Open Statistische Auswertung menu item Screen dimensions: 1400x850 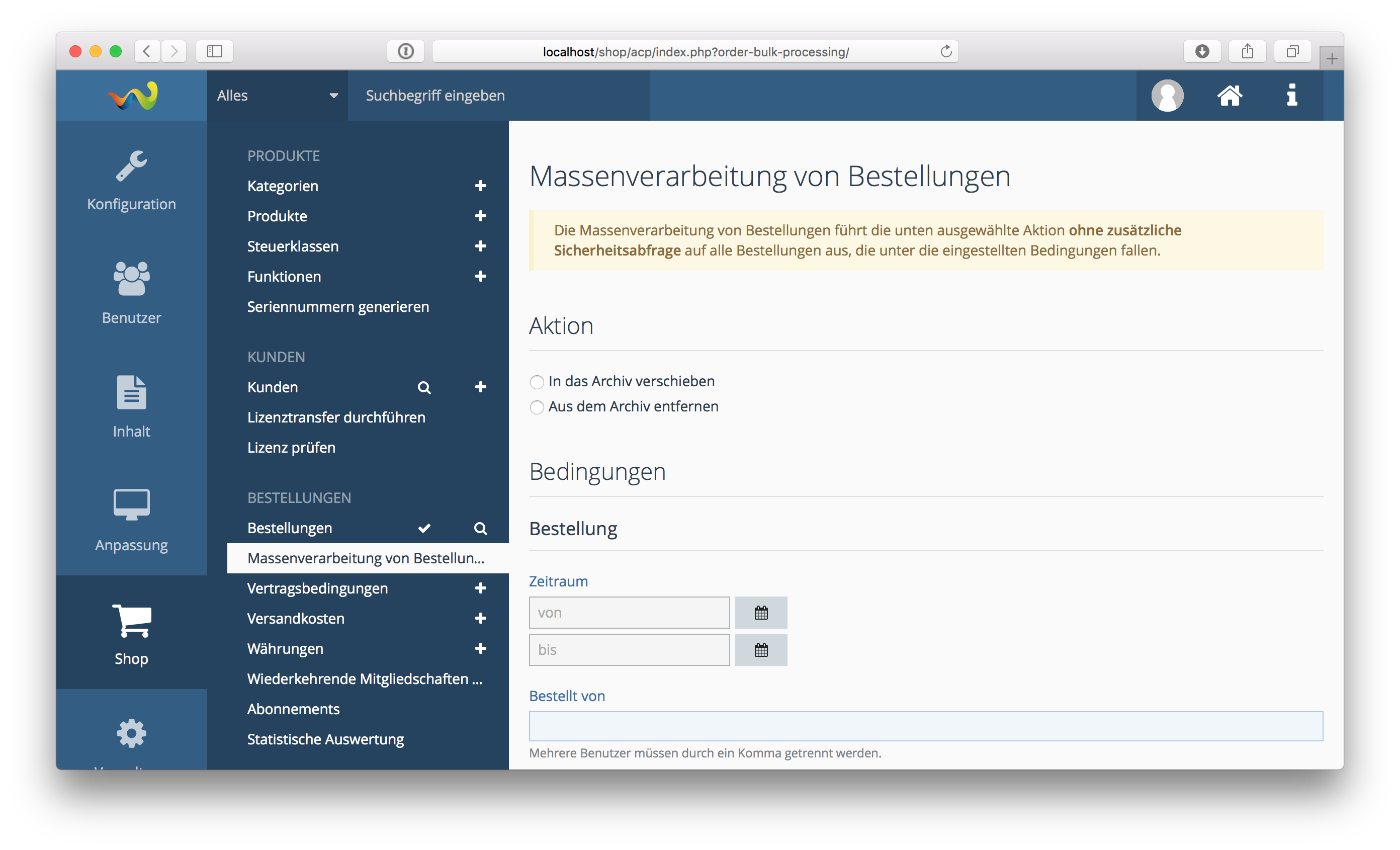click(325, 740)
